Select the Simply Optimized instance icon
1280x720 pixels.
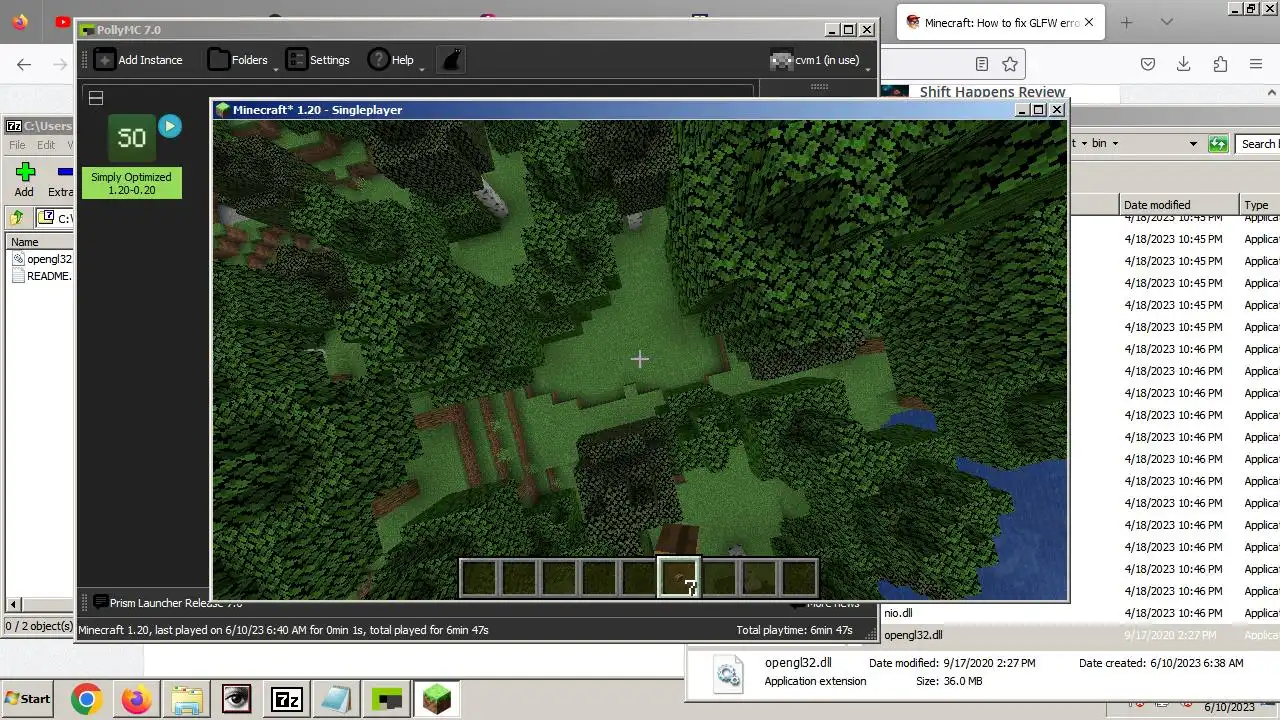coord(132,138)
